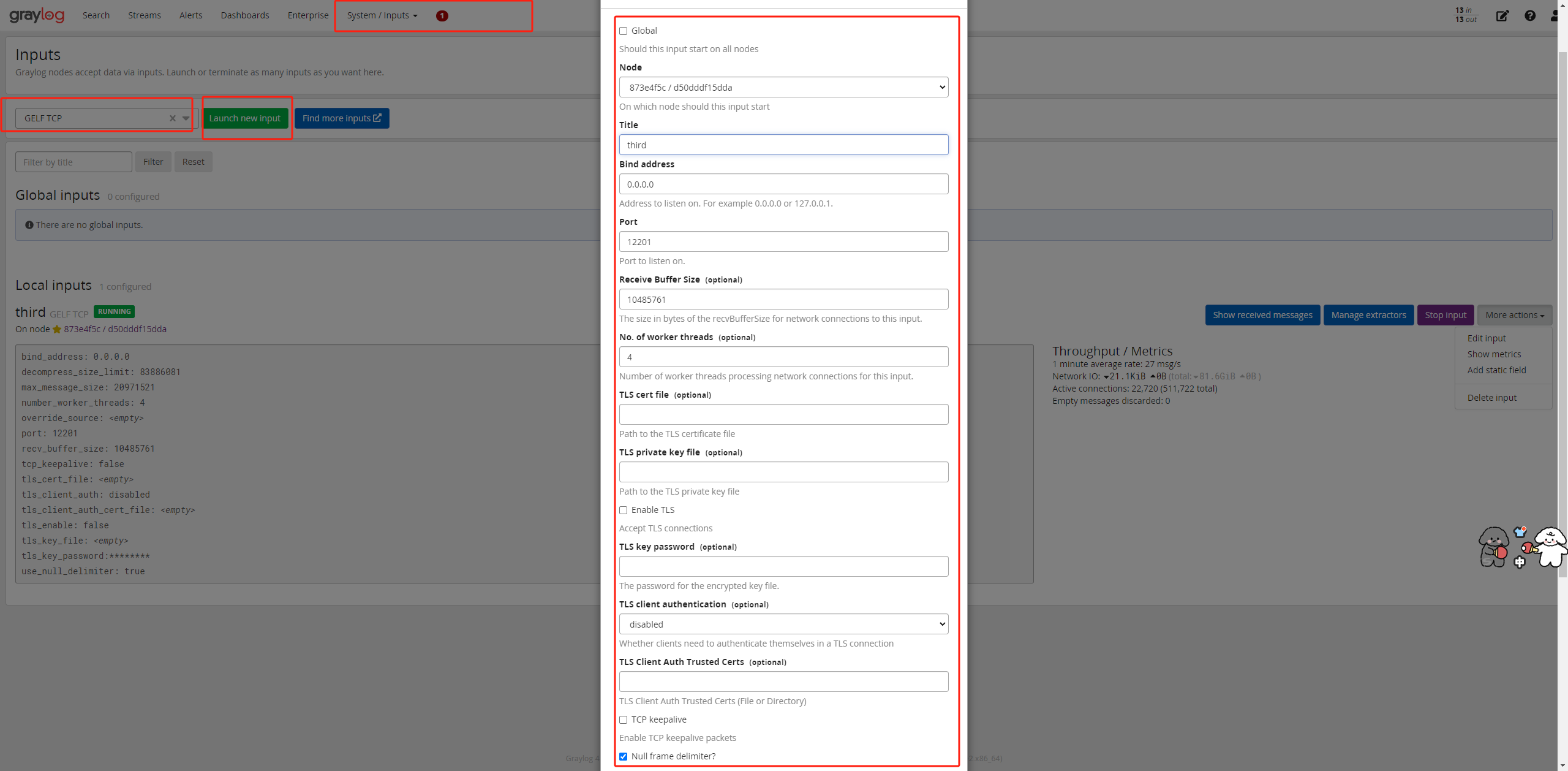Image resolution: width=1568 pixels, height=771 pixels.
Task: Open help via the question mark icon
Action: click(x=1530, y=15)
